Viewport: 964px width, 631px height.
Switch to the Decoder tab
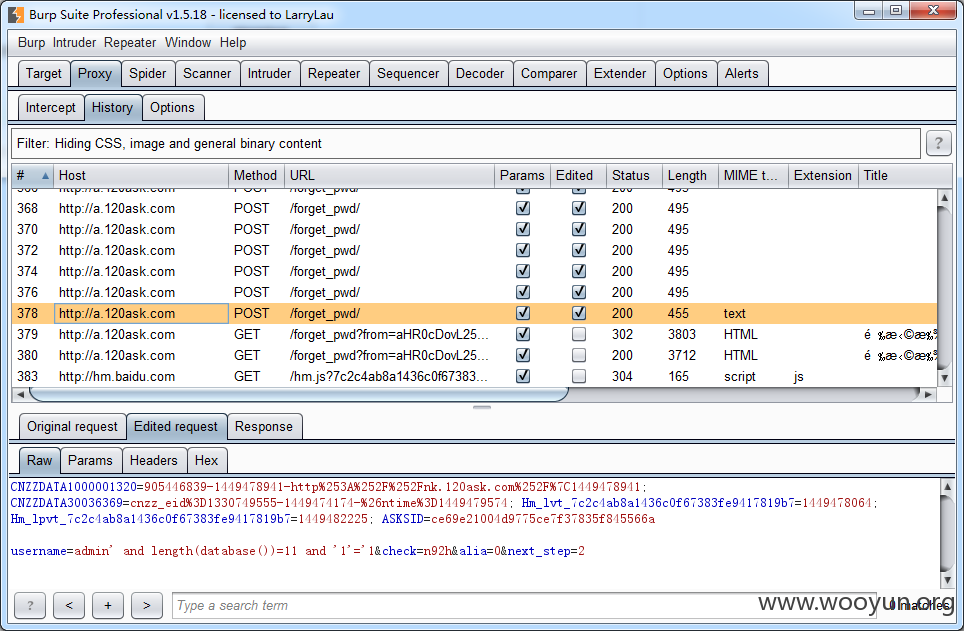pos(480,74)
